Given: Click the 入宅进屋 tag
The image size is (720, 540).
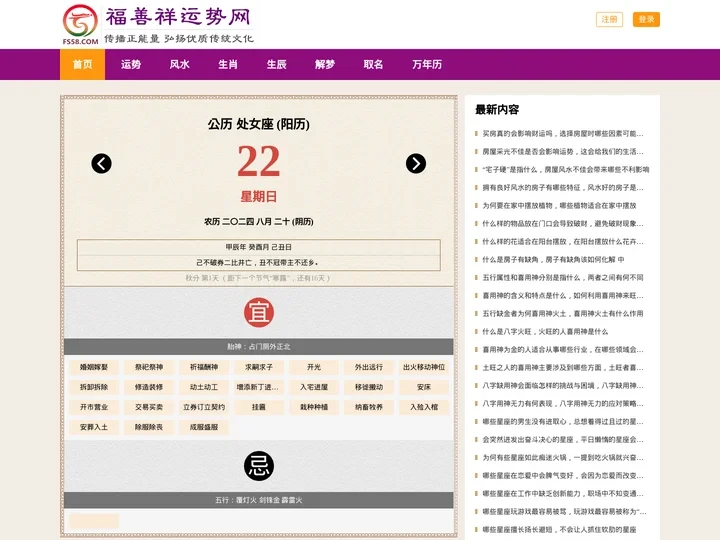Looking at the screenshot, I should tap(314, 387).
